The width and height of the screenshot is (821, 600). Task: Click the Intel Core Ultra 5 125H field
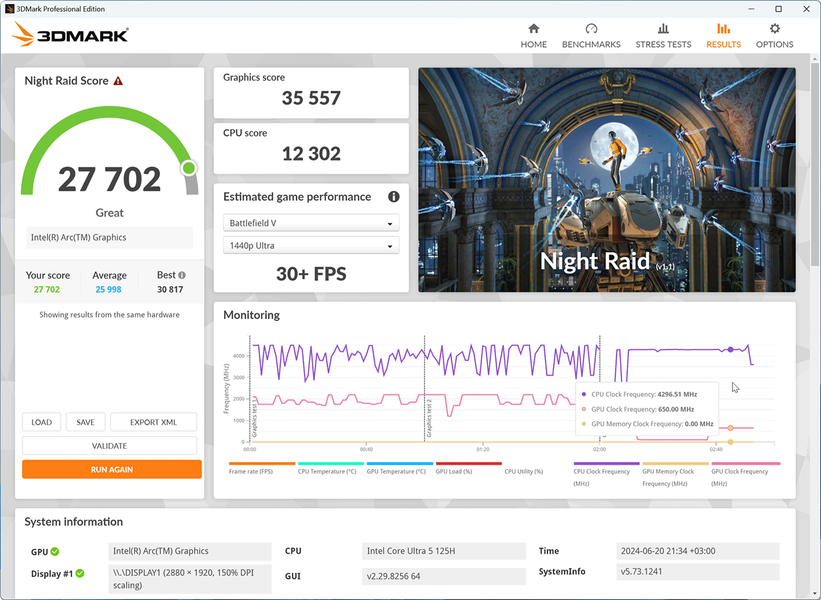tap(443, 551)
